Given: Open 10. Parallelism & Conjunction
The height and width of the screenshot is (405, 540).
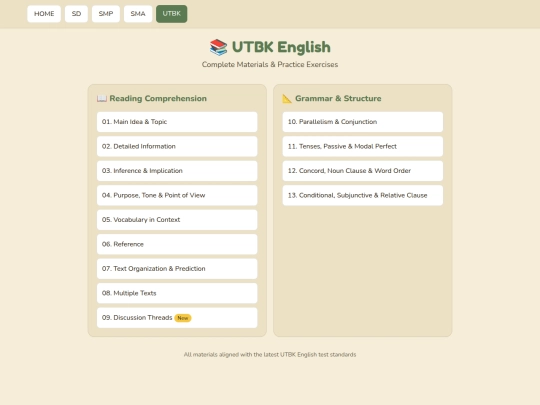Looking at the screenshot, I should coord(363,122).
